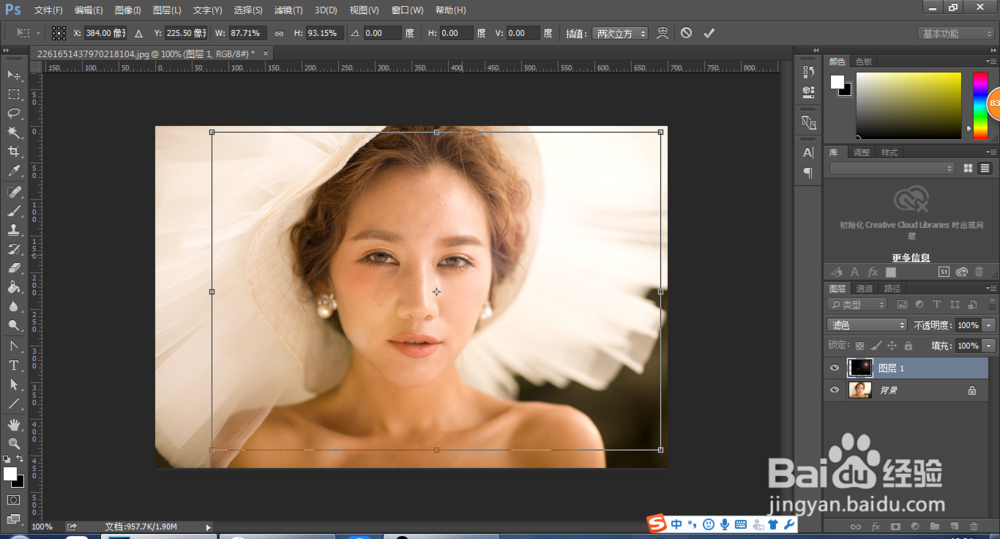Select the Horizontal Type tool
1000x539 pixels.
click(x=14, y=365)
